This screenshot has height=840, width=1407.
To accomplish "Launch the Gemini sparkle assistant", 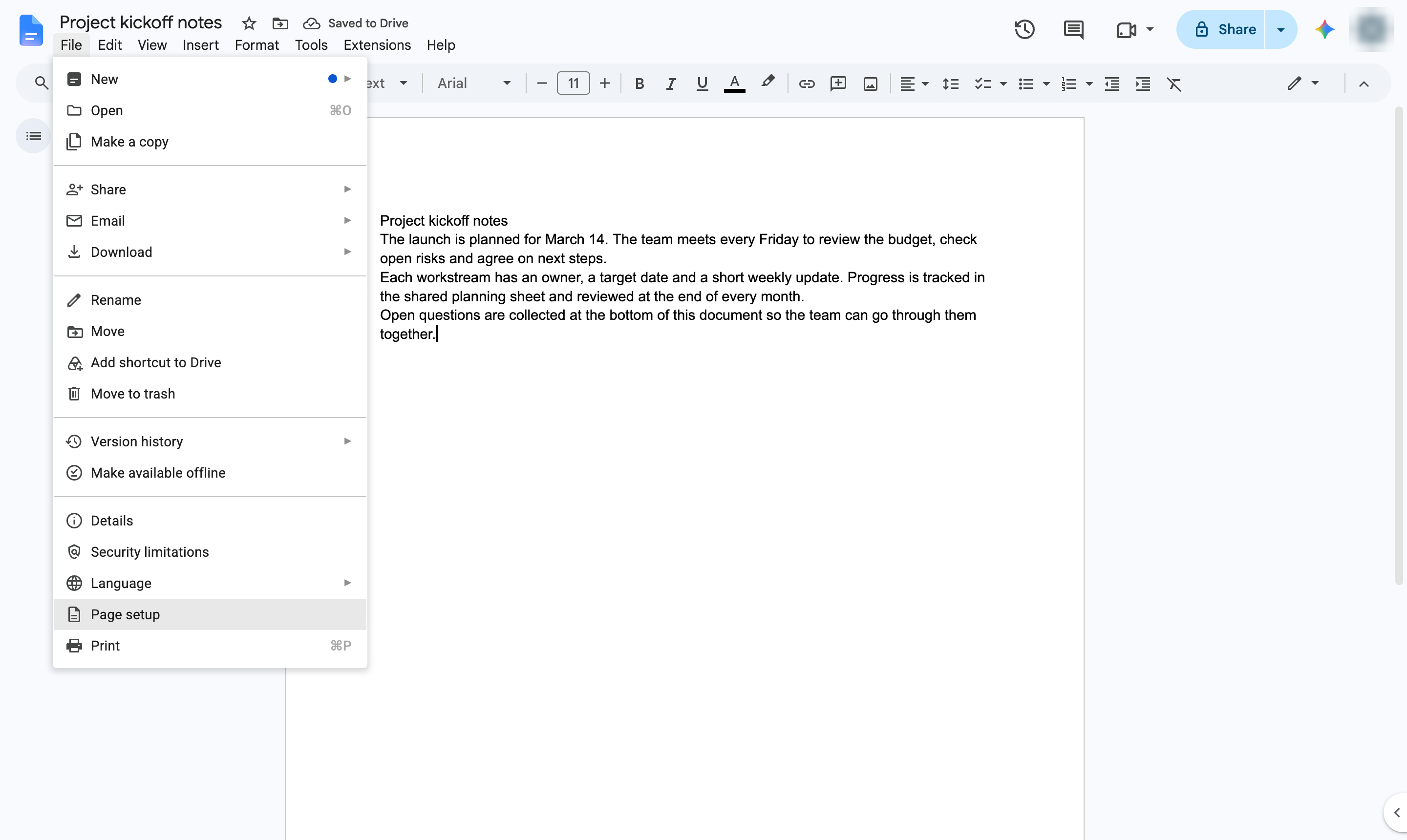I will [1324, 29].
